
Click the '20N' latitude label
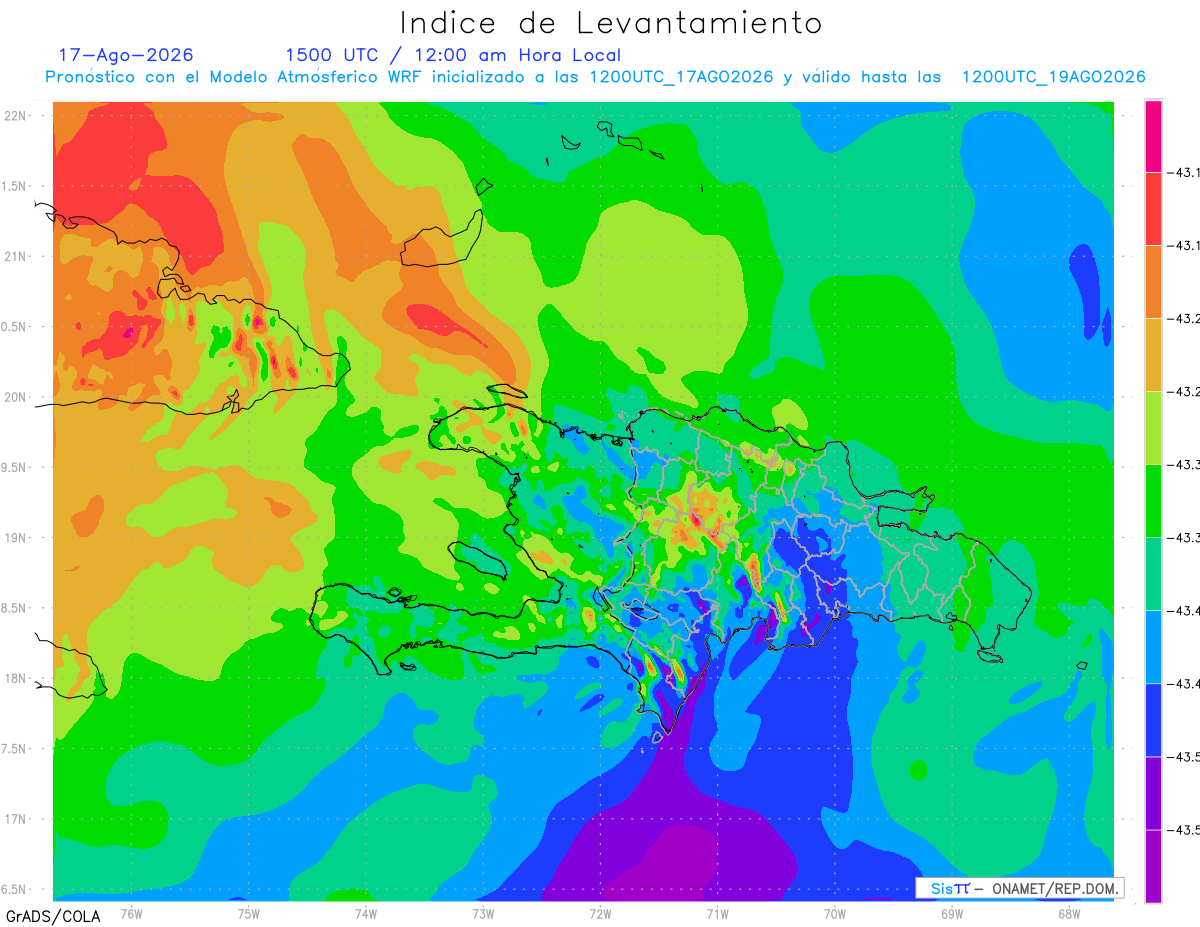(16, 397)
